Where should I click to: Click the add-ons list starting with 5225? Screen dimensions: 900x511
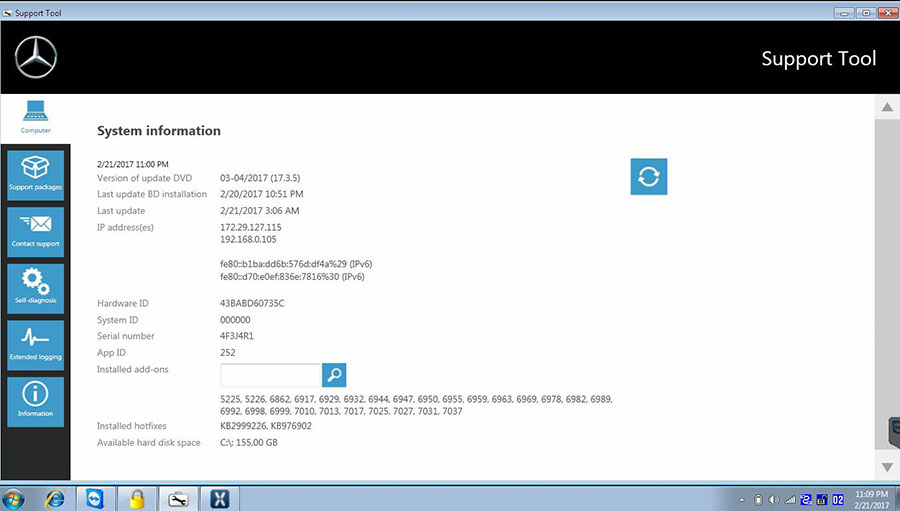pyautogui.click(x=416, y=405)
